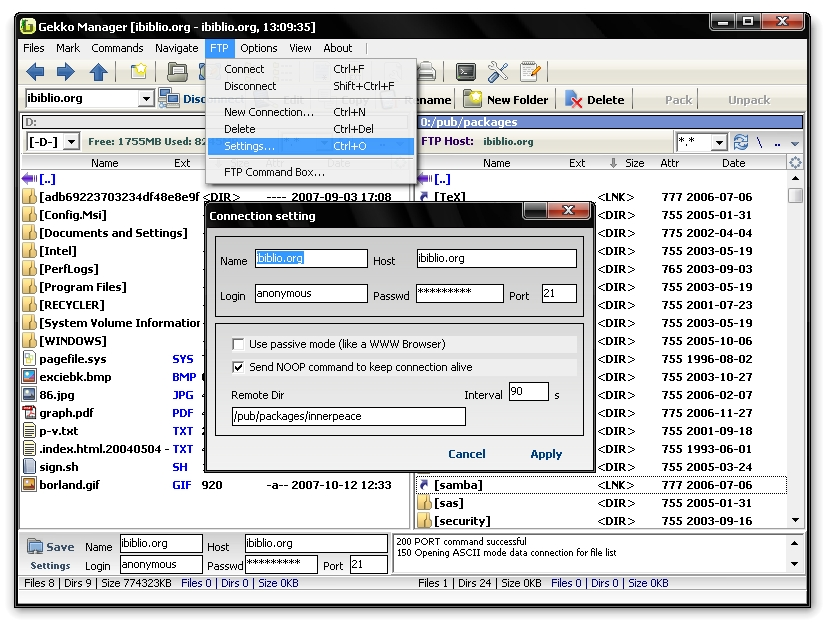Click the Delete button with red X
This screenshot has width=826, height=622.
point(595,100)
